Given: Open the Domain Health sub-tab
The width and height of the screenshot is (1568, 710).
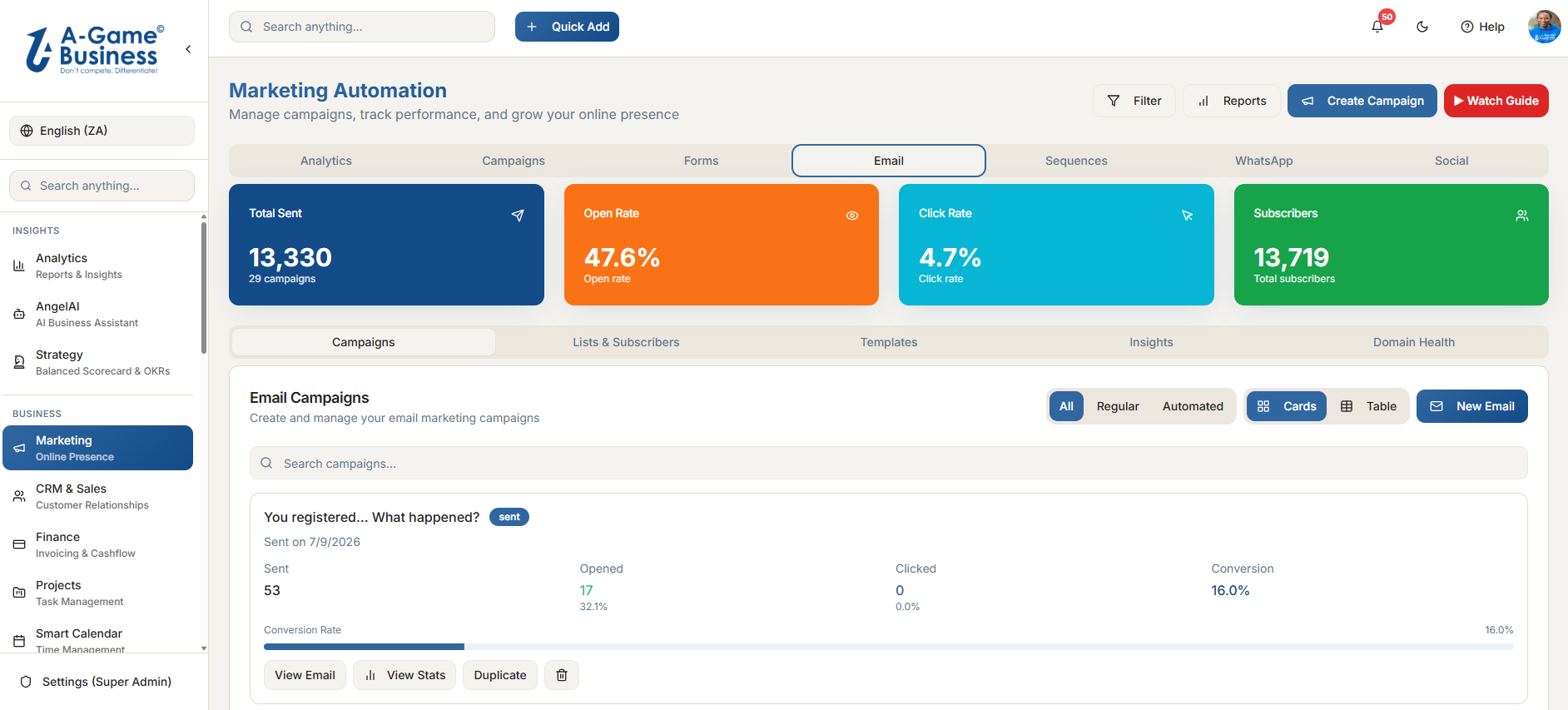Looking at the screenshot, I should click(x=1414, y=342).
